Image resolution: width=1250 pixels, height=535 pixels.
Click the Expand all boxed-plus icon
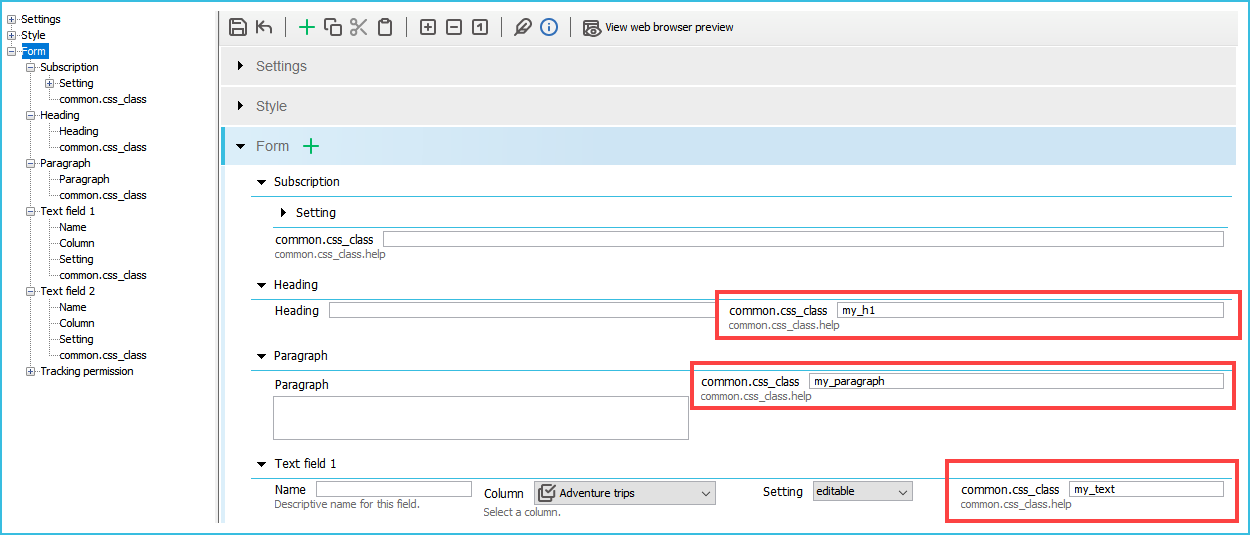click(428, 27)
